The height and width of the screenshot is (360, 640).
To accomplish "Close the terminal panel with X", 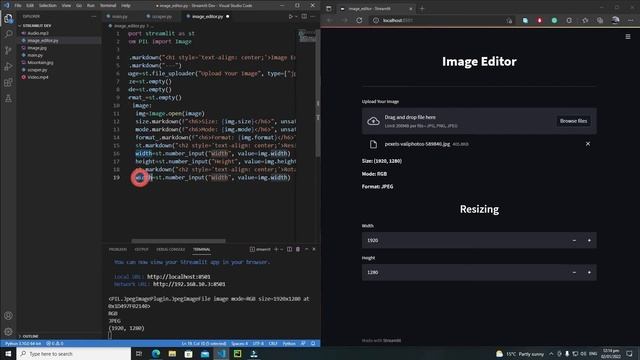I will [x=314, y=249].
